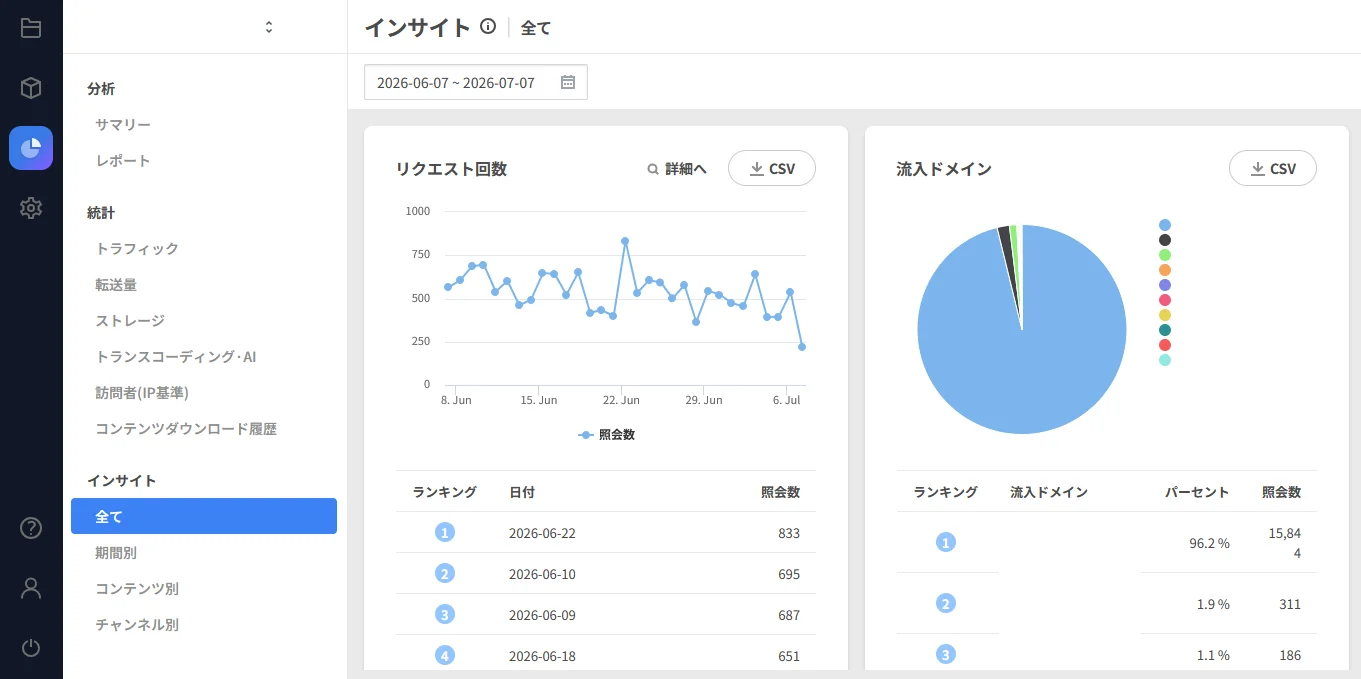Open the settings gear icon

(31, 208)
